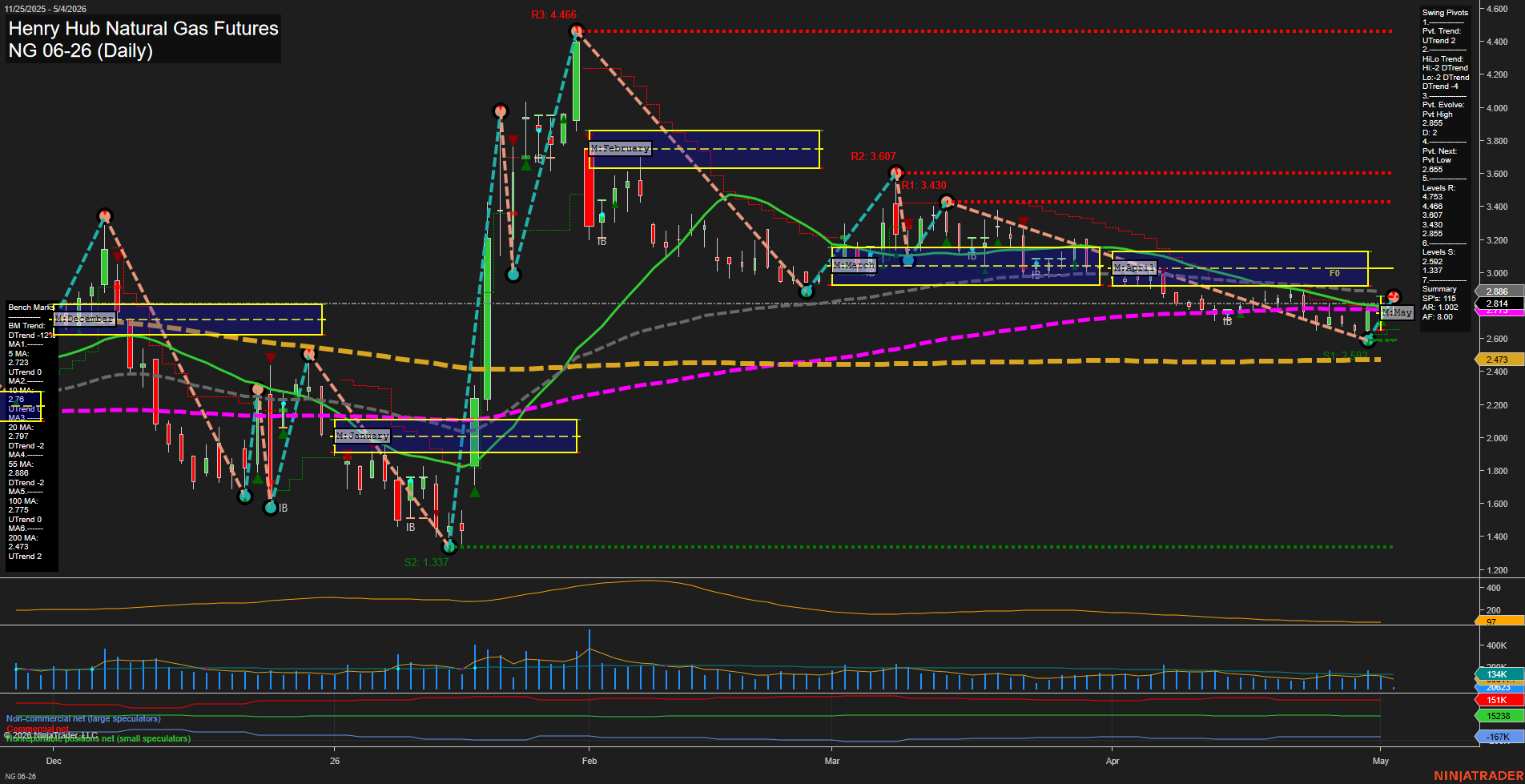Click the Bench Marks panel heading

point(31,308)
